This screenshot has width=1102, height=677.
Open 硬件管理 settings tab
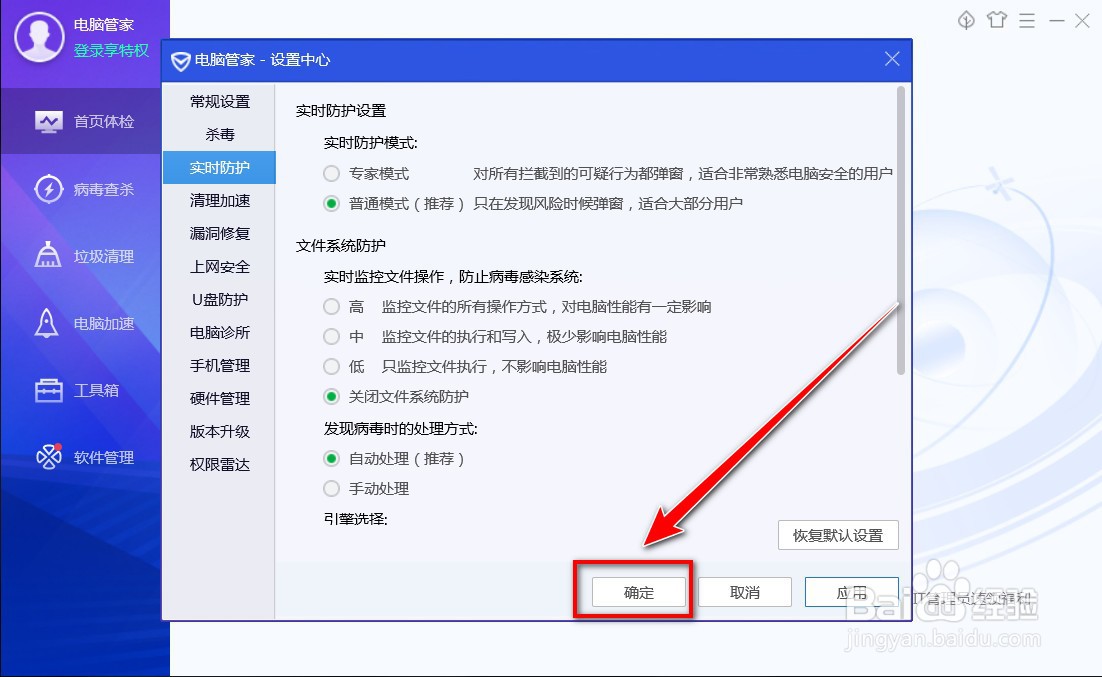click(x=219, y=399)
